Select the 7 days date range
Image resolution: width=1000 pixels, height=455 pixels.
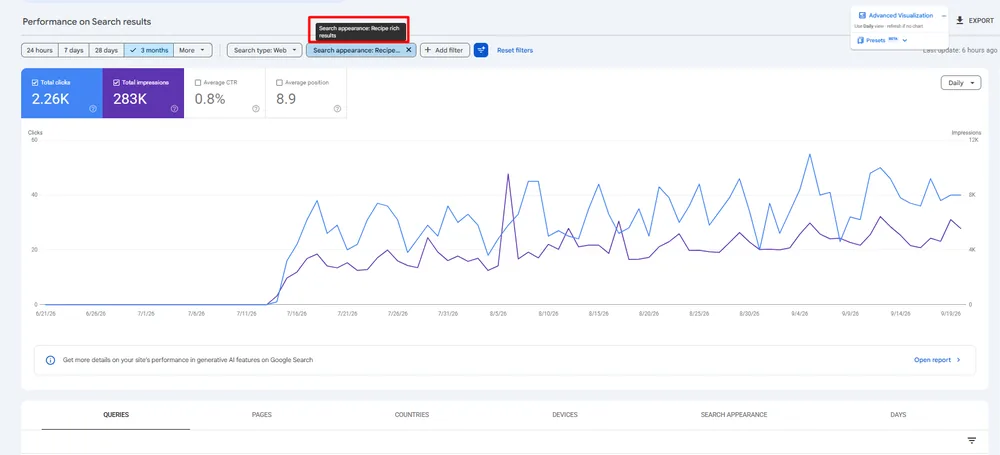click(x=73, y=50)
